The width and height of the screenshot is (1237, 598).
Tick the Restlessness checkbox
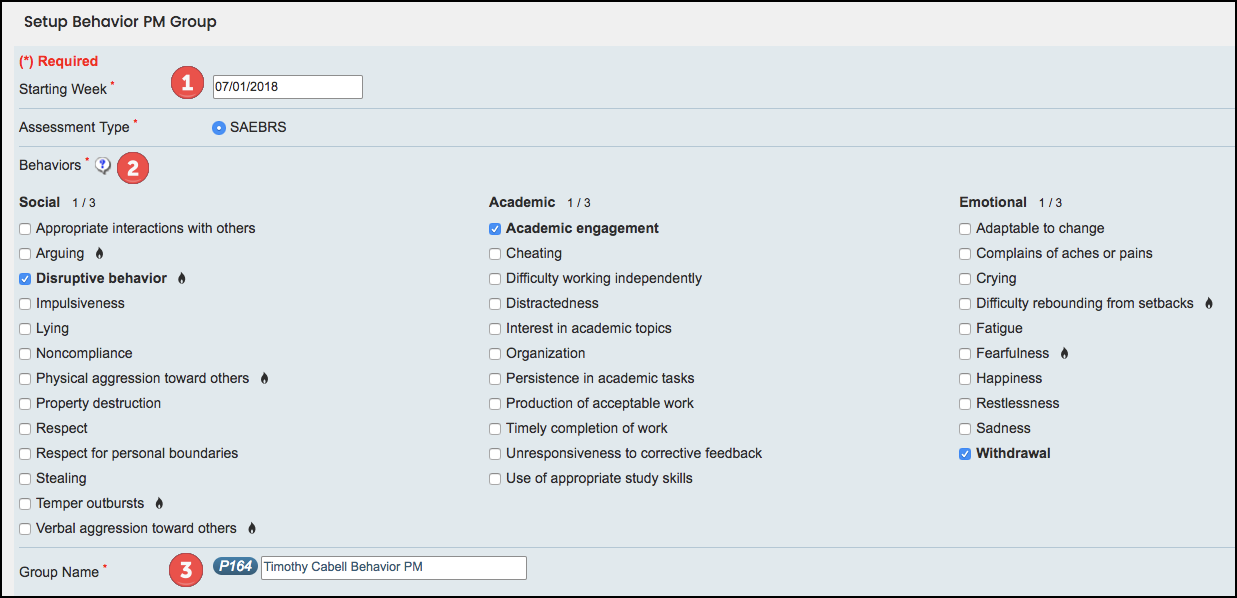[x=965, y=404]
